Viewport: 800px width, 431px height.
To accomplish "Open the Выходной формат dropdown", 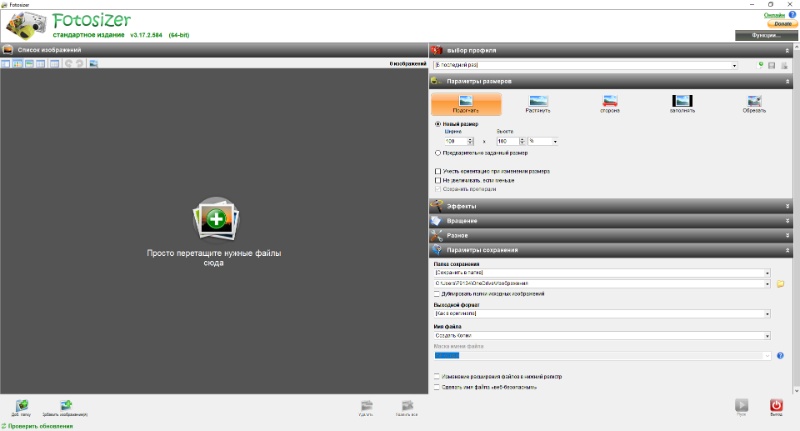I will click(767, 314).
